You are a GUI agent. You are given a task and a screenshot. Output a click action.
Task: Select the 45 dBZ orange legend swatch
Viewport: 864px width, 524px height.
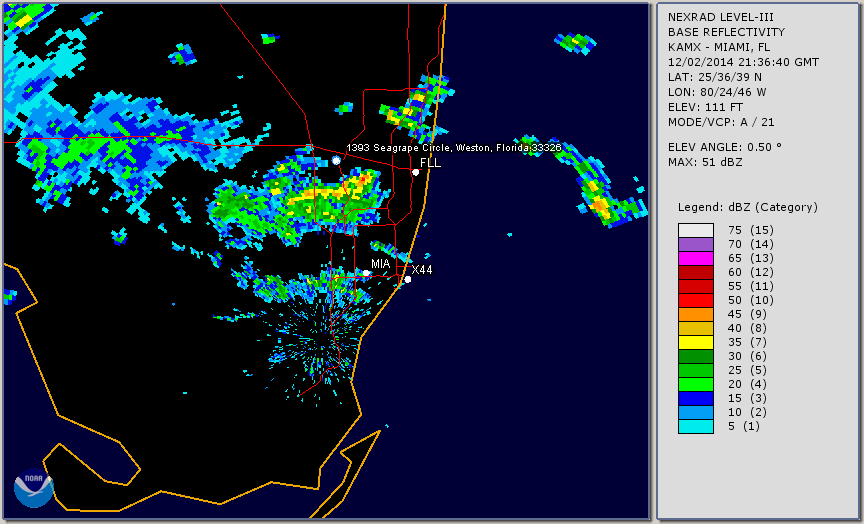pyautogui.click(x=696, y=315)
